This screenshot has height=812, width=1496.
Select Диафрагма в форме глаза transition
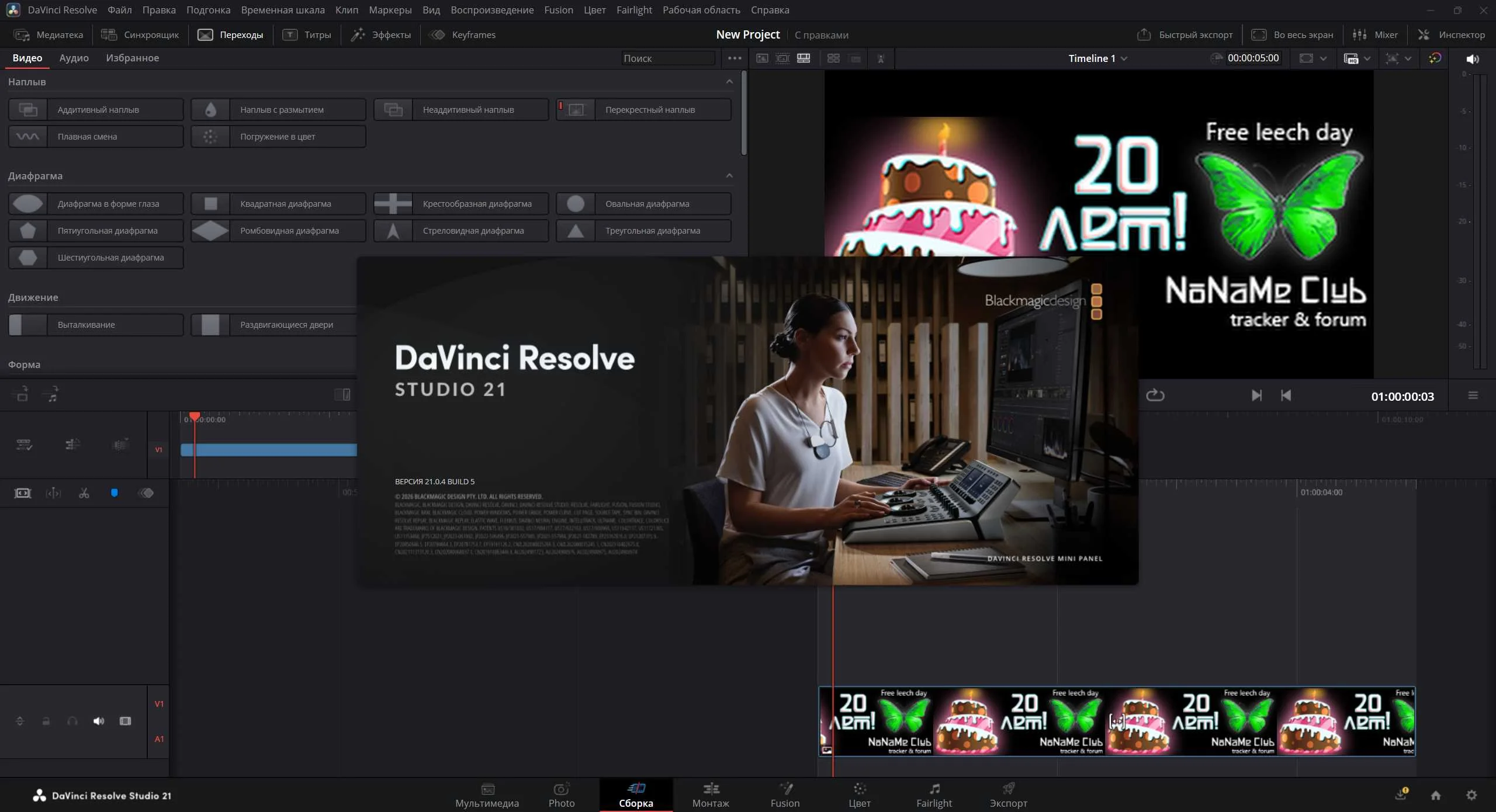[96, 204]
